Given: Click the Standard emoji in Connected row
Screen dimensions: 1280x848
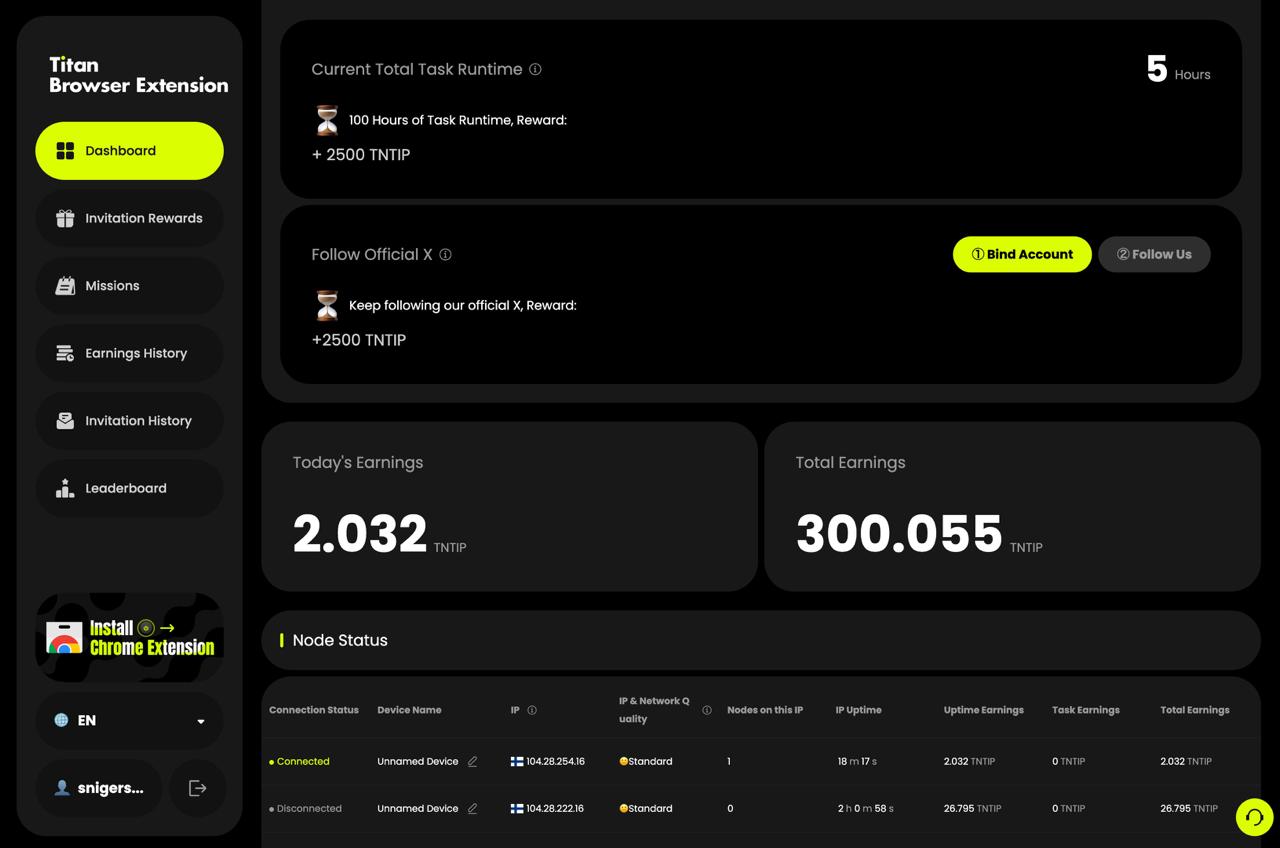Looking at the screenshot, I should (x=623, y=762).
